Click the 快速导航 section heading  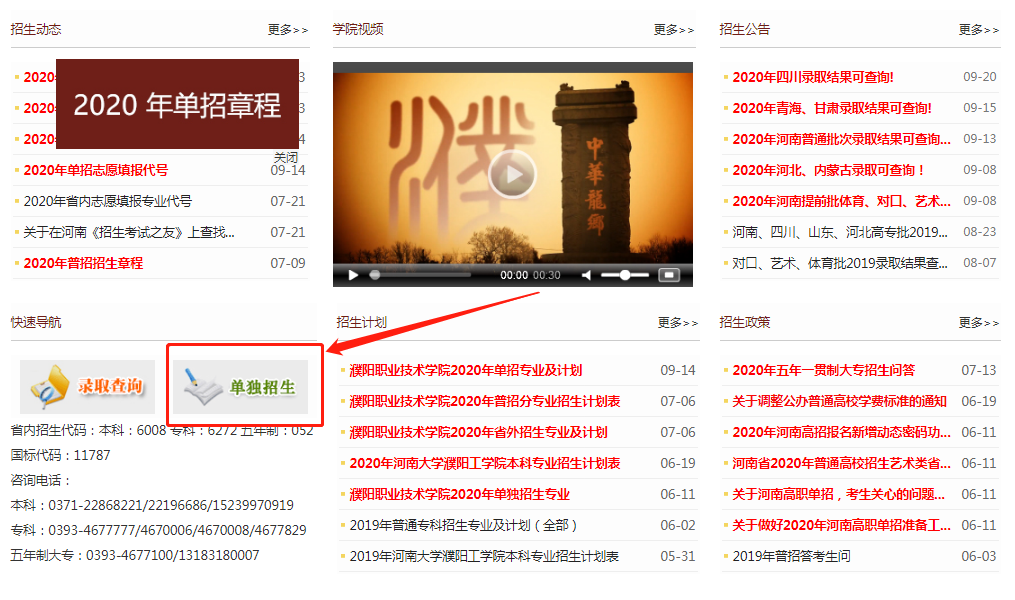tap(36, 322)
